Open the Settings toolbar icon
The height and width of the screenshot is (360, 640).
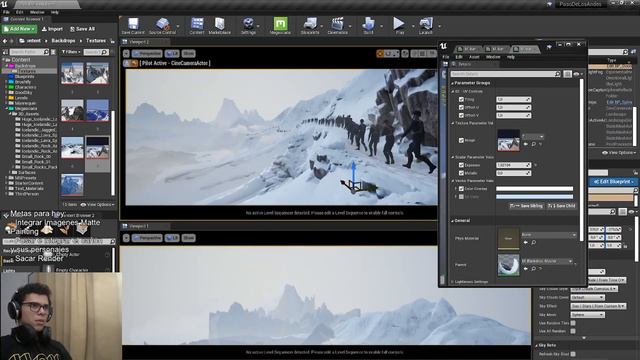248,24
